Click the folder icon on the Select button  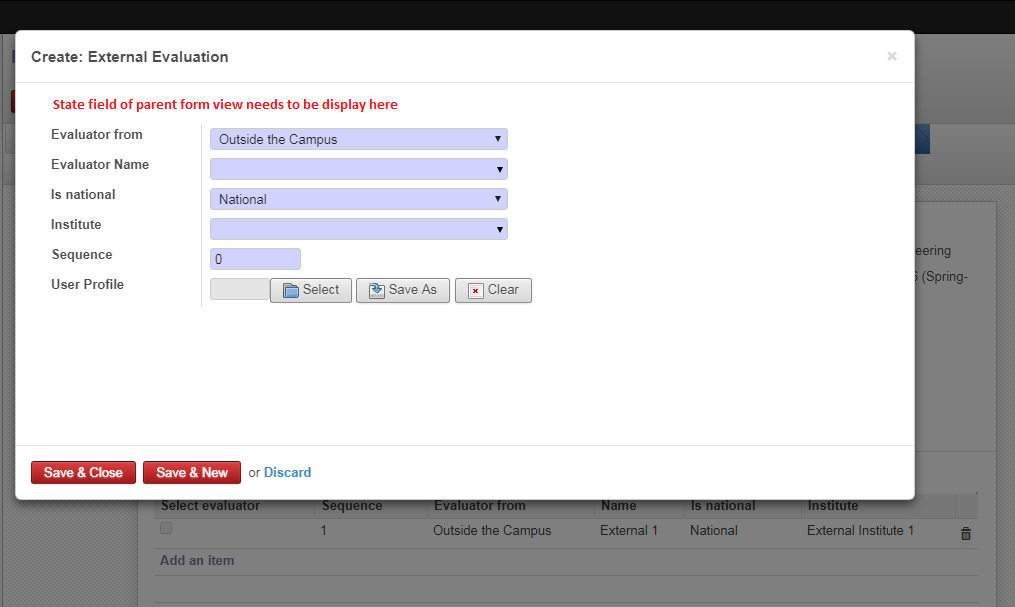[292, 290]
